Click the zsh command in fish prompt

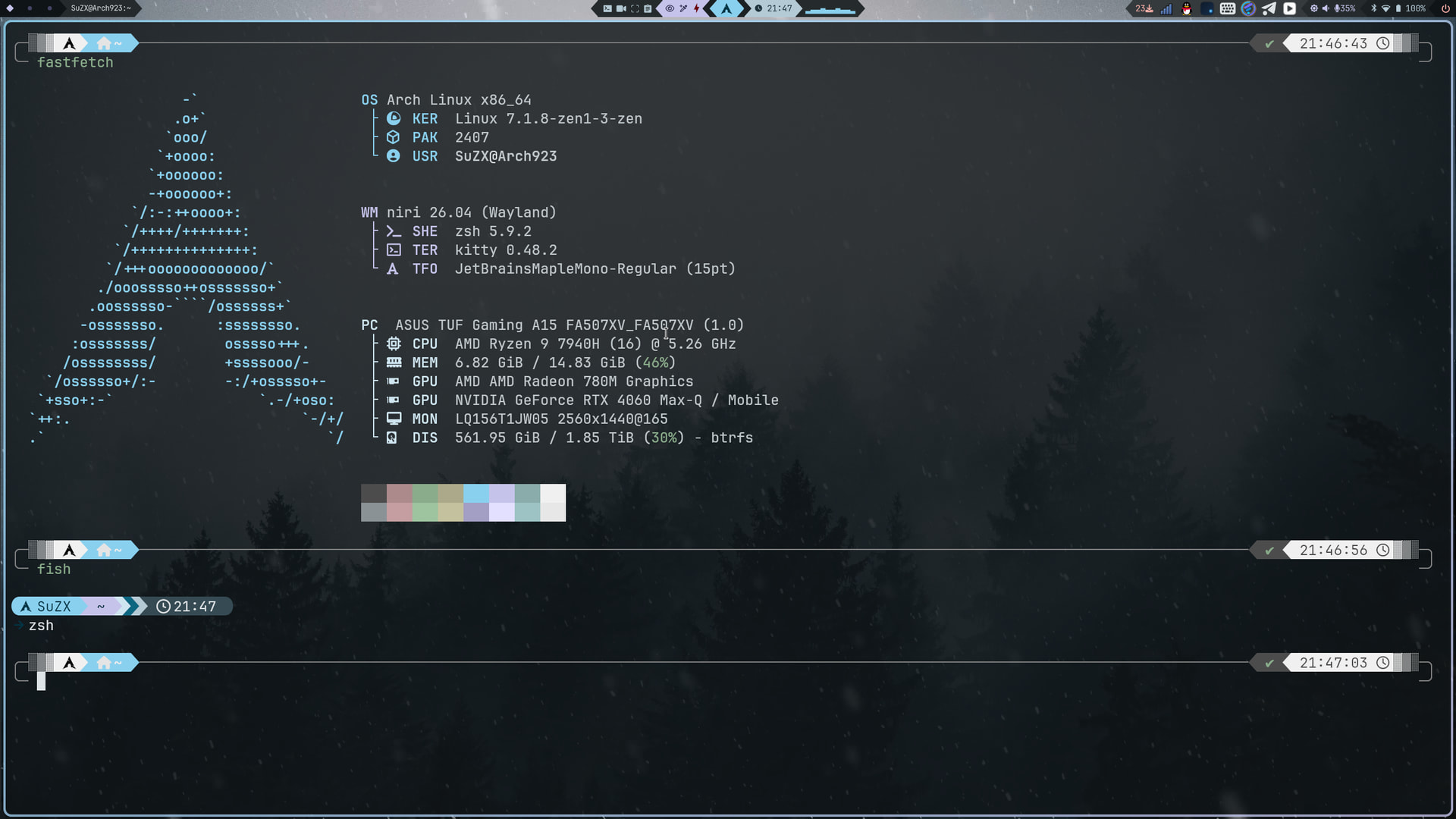[x=41, y=626]
